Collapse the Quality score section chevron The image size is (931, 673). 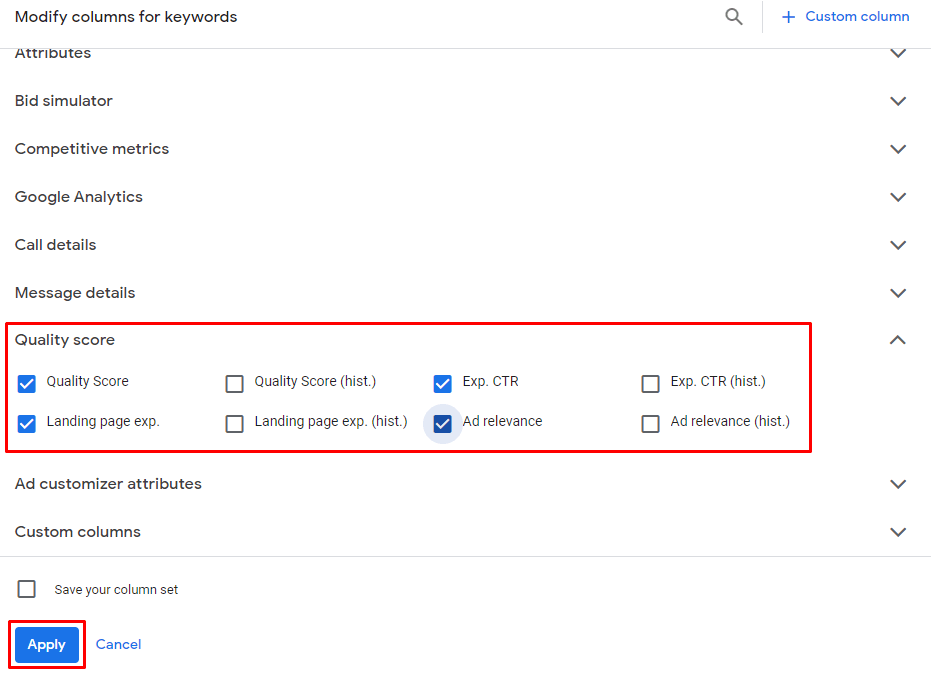[898, 340]
